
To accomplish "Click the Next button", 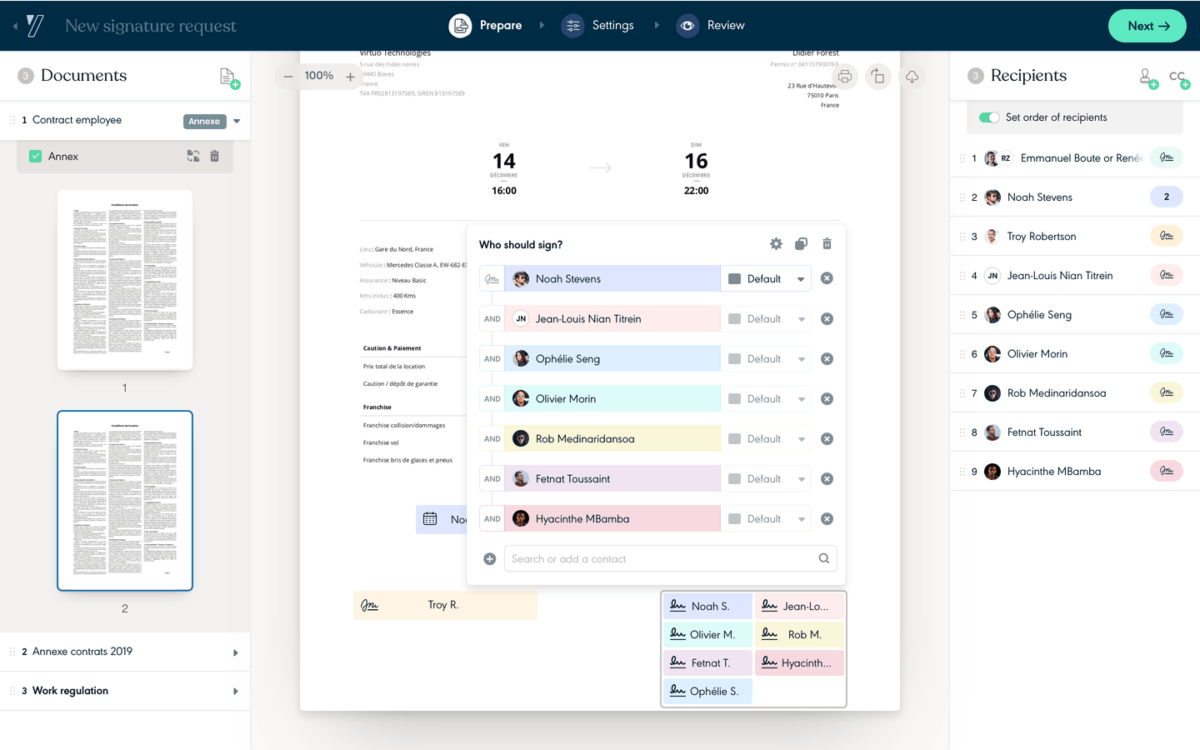I will (1147, 26).
